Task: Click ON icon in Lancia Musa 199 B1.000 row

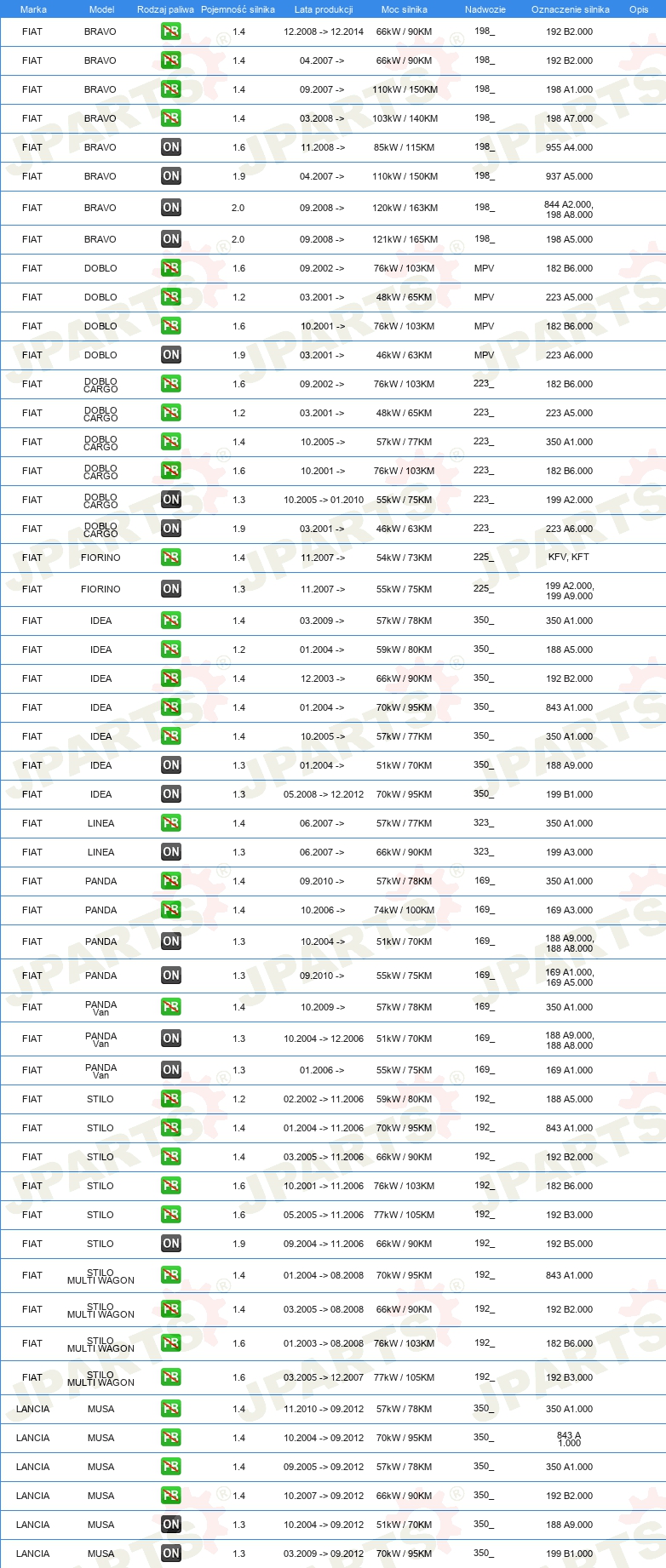Action: pos(171,1554)
